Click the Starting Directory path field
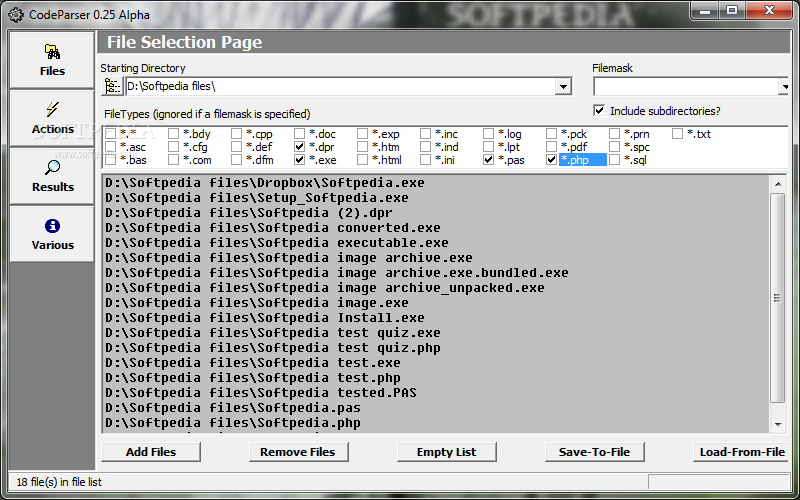The image size is (800, 500). (x=340, y=86)
